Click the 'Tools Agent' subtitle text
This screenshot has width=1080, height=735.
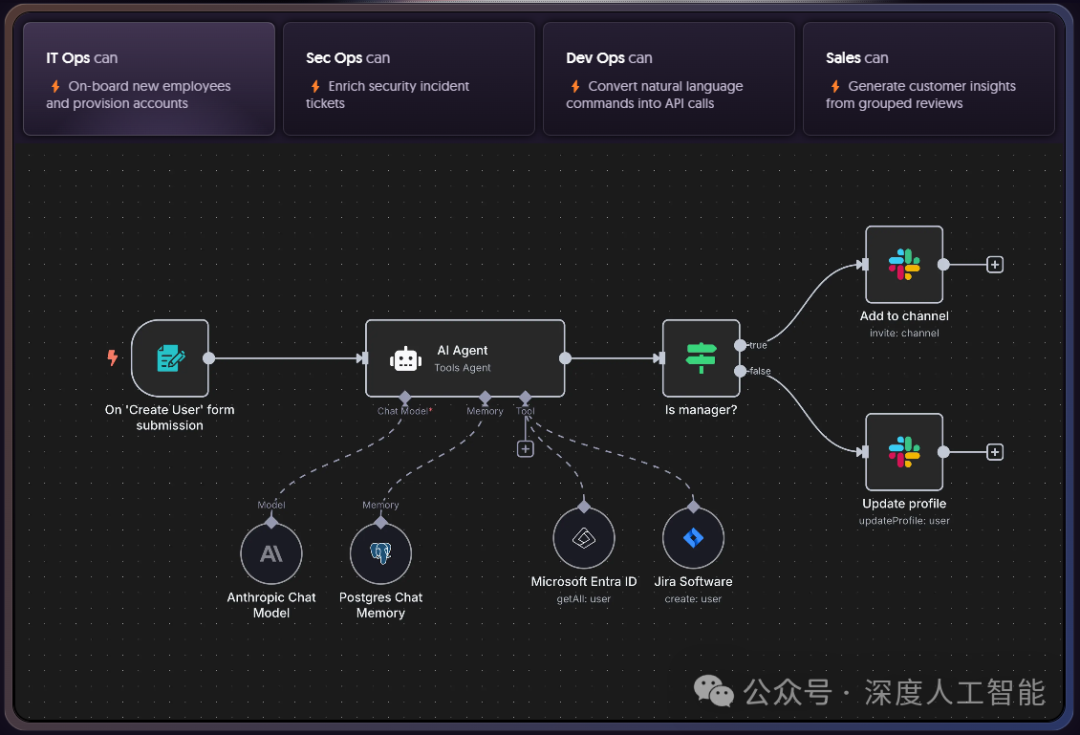pyautogui.click(x=463, y=368)
